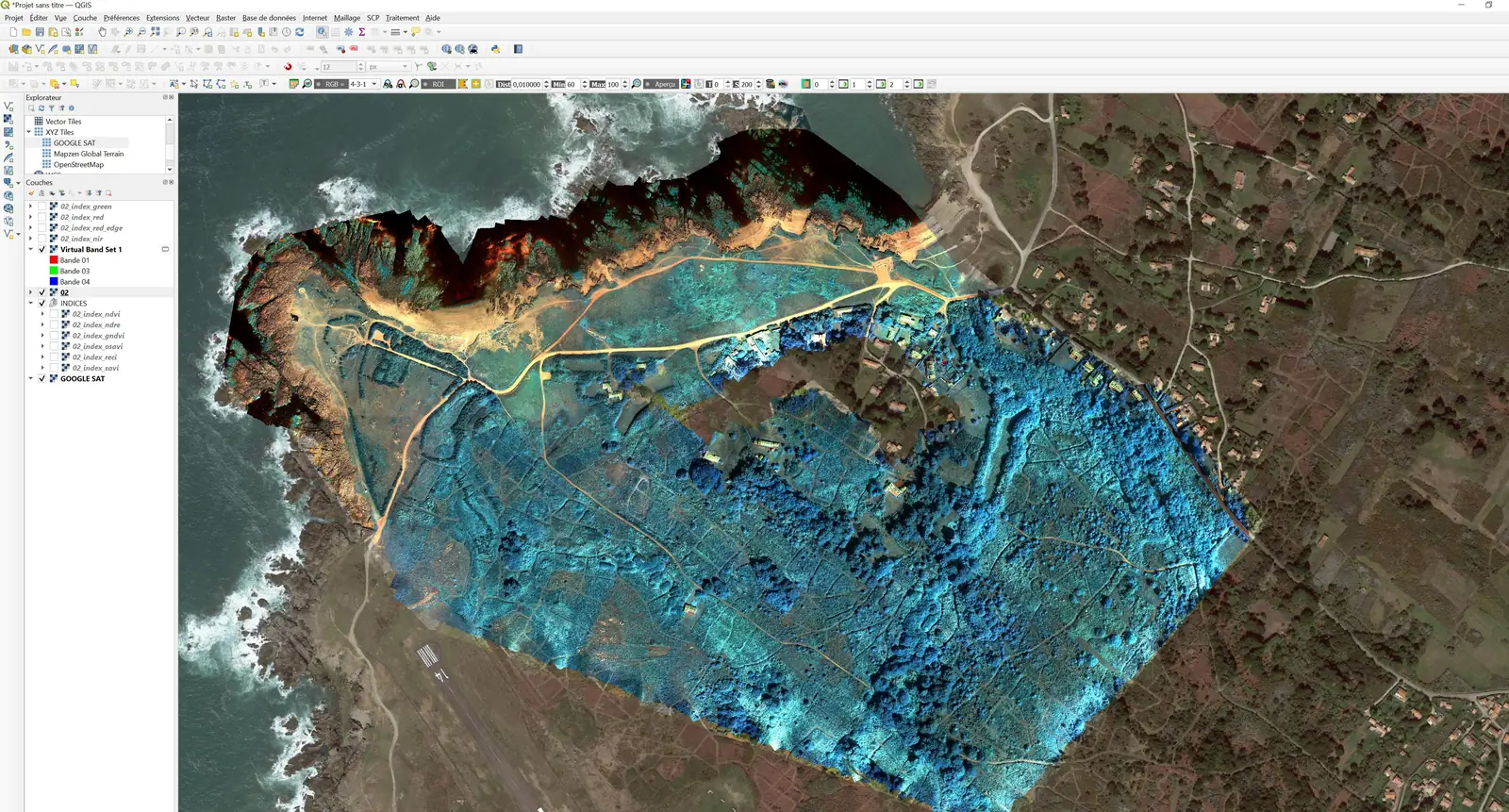Viewport: 1509px width, 812px height.
Task: Expand the 02_index_red layer node
Action: [x=30, y=217]
